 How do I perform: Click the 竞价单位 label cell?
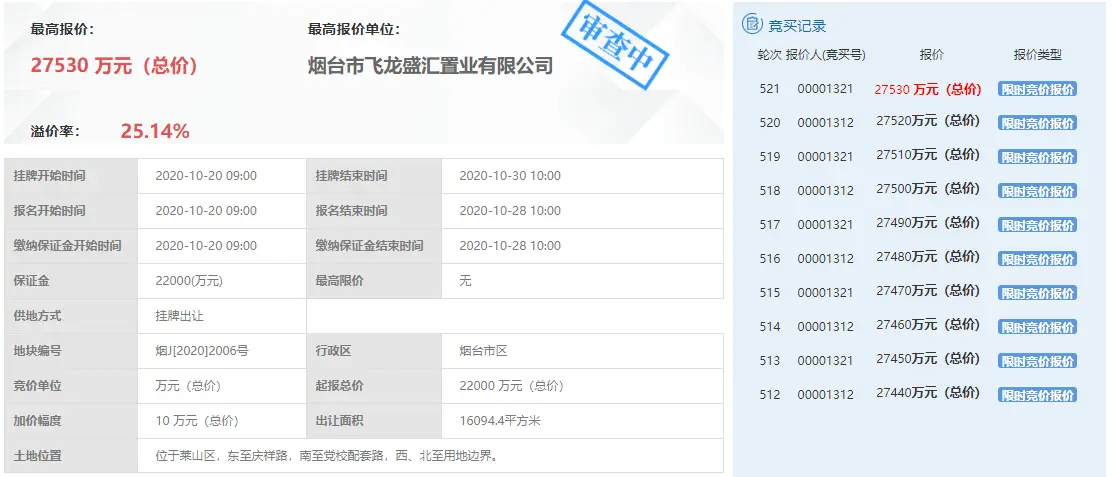coord(71,386)
